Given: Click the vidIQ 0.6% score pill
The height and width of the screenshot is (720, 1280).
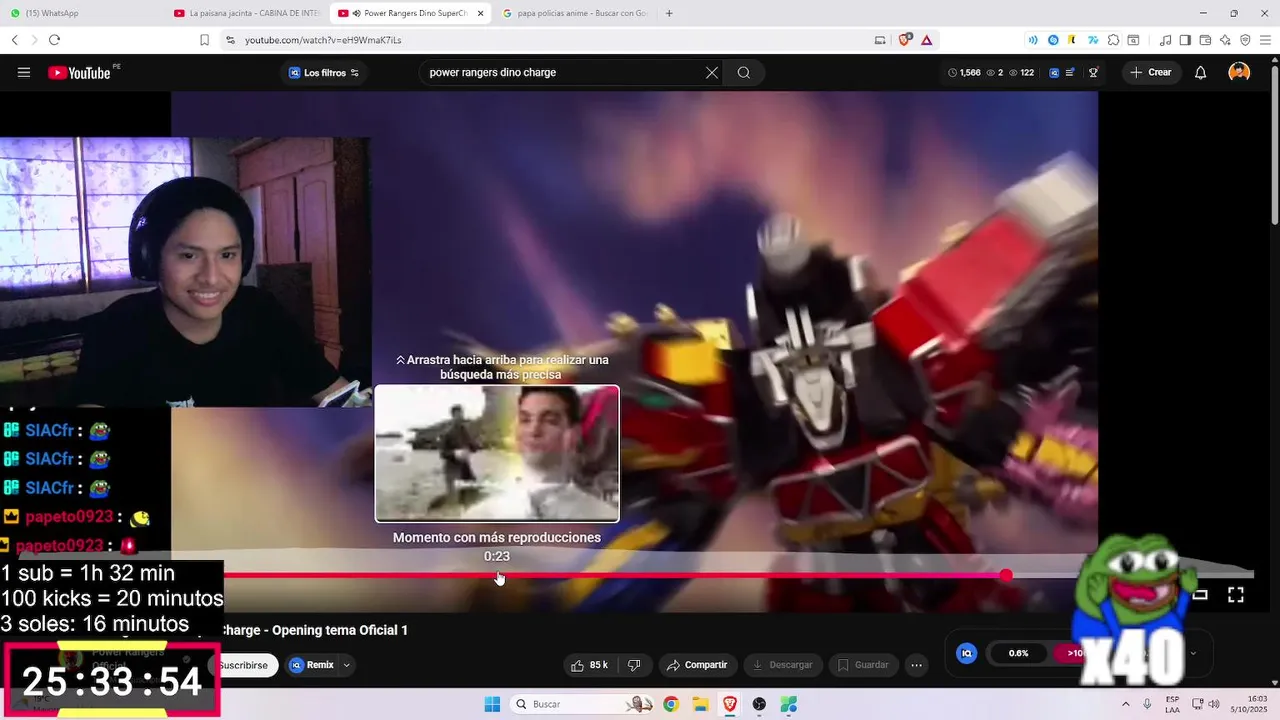Looking at the screenshot, I should [x=1018, y=653].
